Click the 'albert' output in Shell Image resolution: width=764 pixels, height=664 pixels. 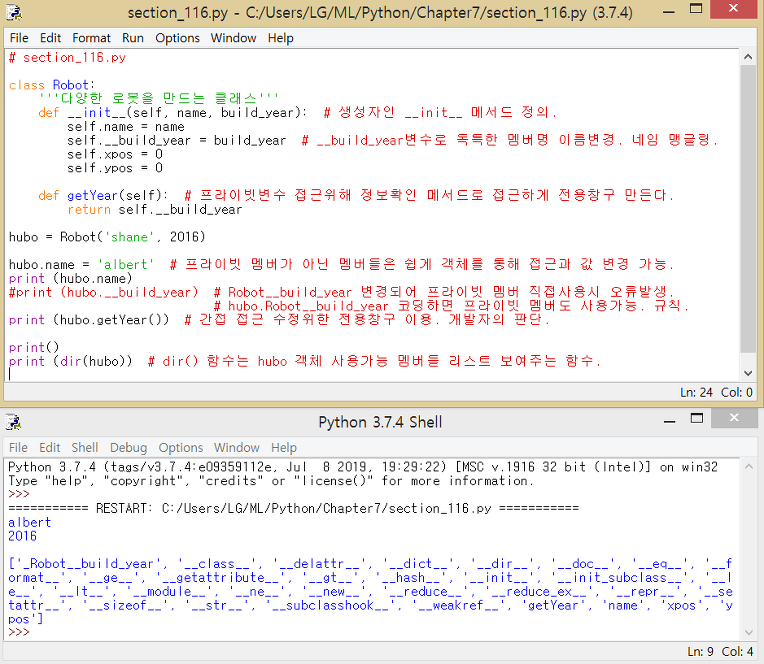(29, 523)
